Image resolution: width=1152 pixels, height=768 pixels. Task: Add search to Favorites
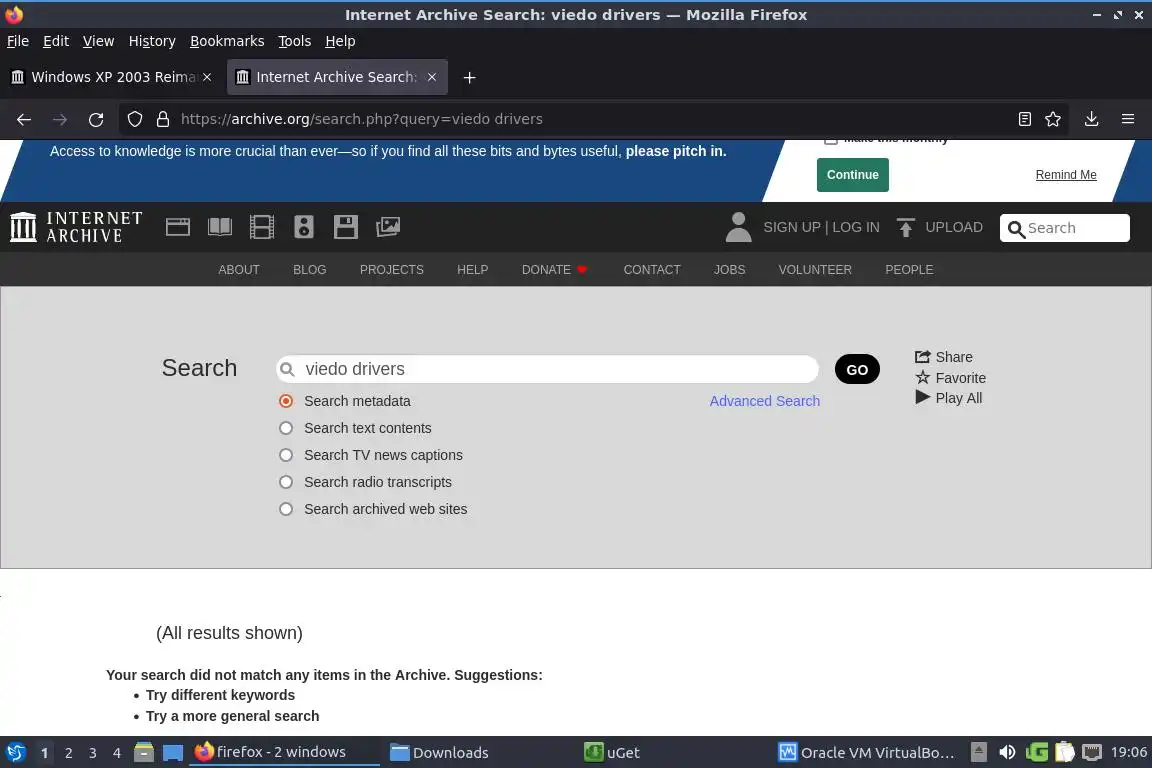point(950,378)
